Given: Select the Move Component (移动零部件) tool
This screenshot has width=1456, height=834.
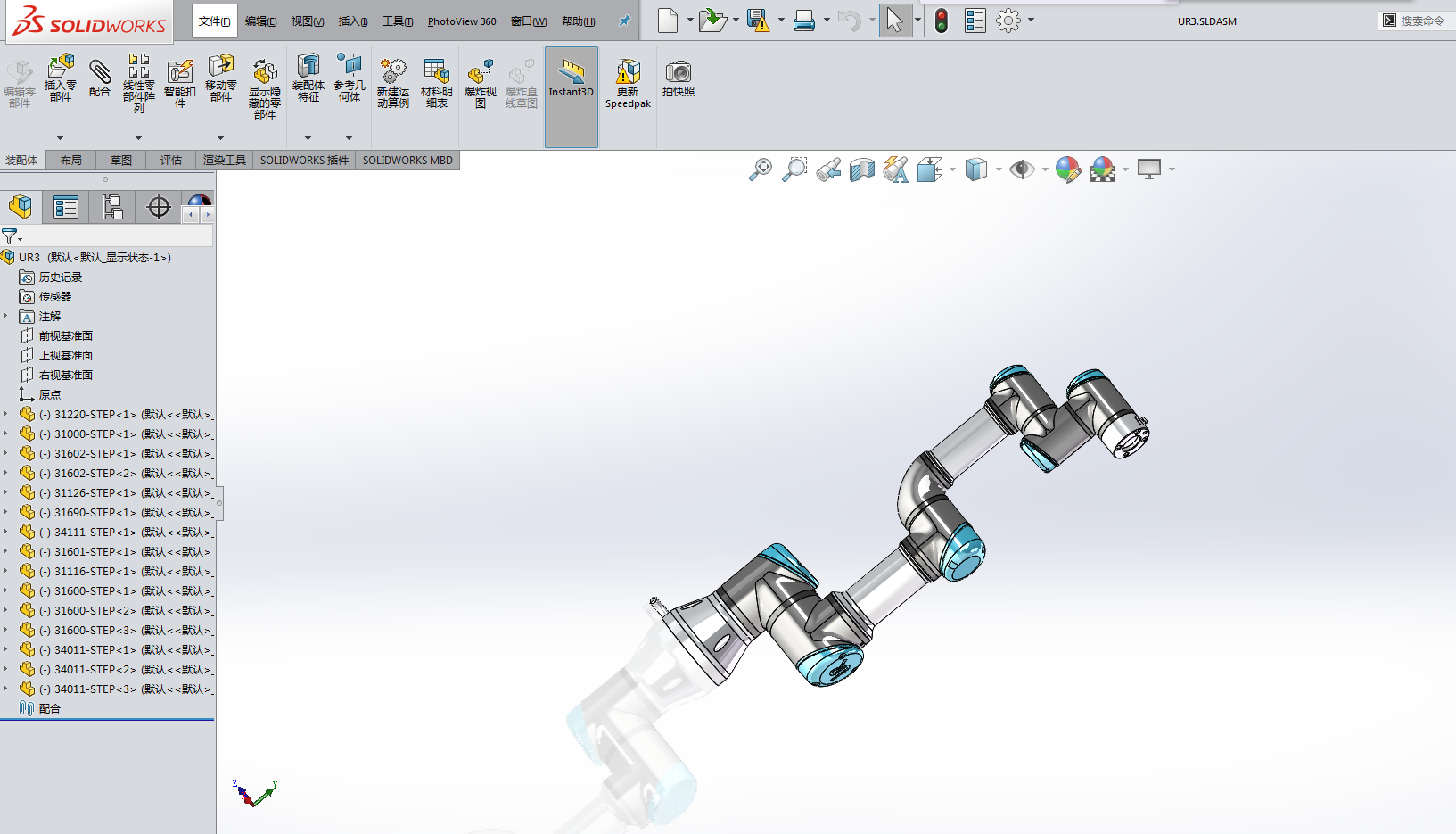Looking at the screenshot, I should click(x=220, y=78).
